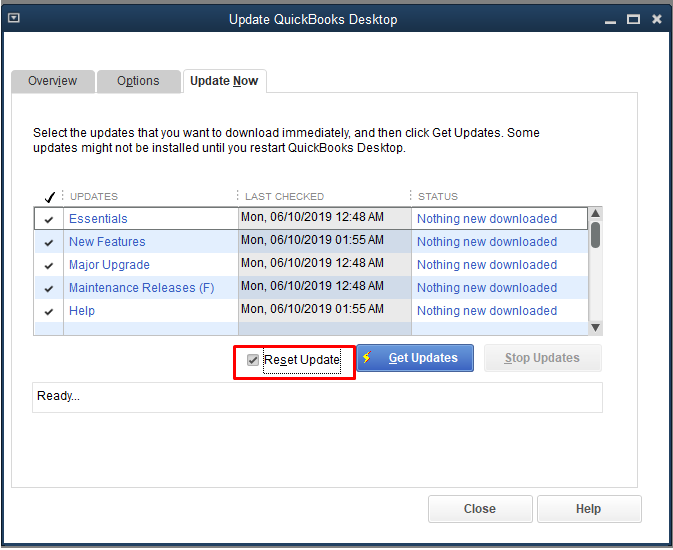The height and width of the screenshot is (550, 673).
Task: Switch to the Overview tab
Action: (x=53, y=81)
